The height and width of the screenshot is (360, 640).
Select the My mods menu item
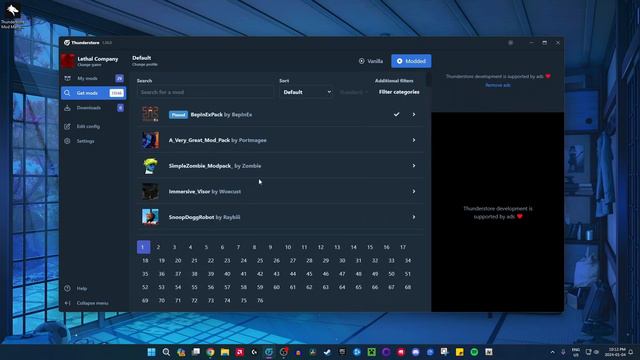click(93, 78)
